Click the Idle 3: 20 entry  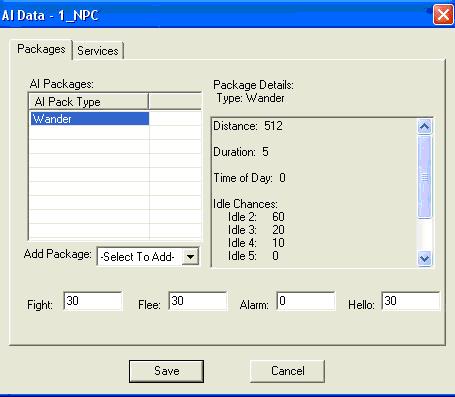coord(256,230)
